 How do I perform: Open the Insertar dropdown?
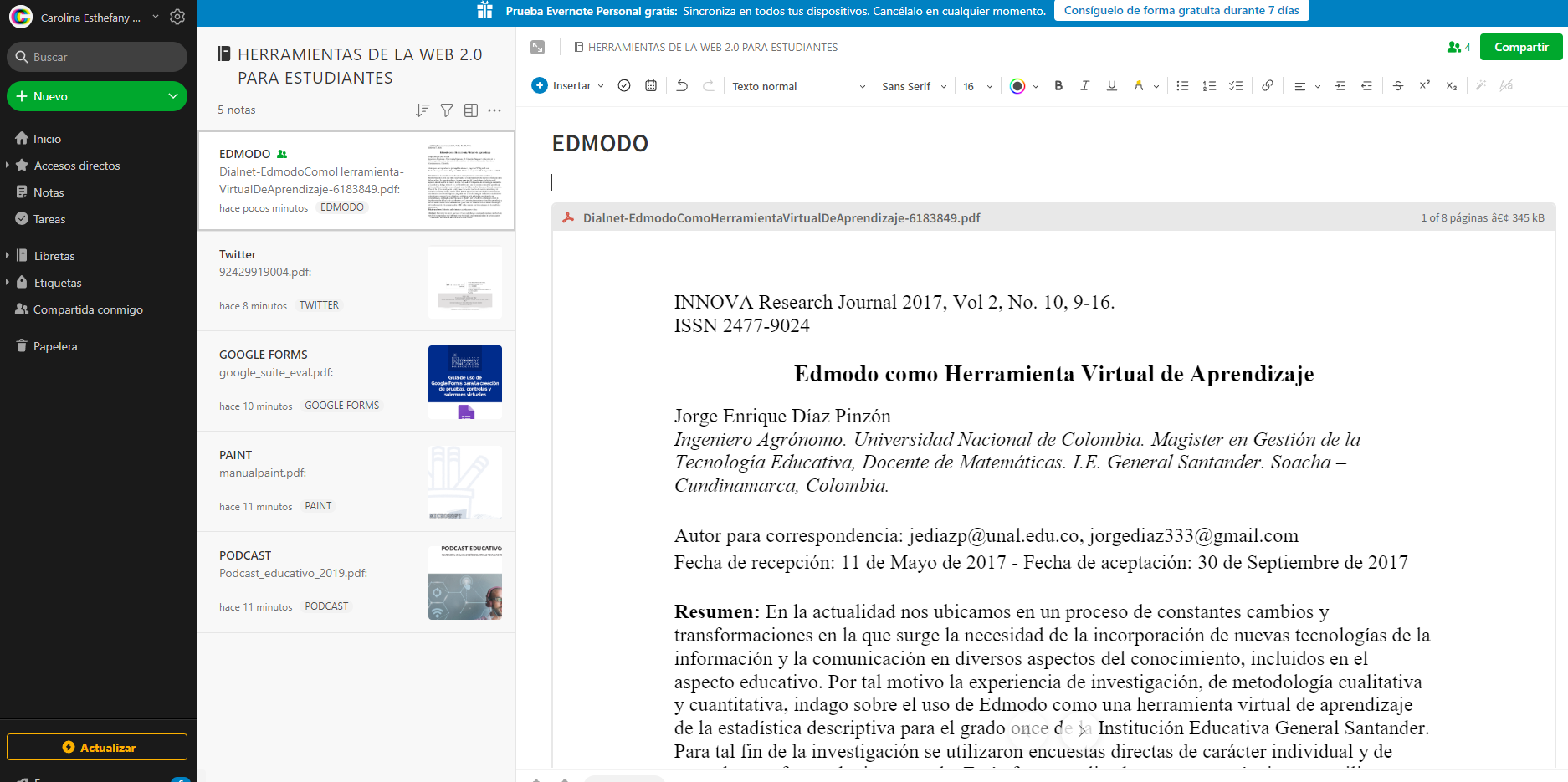[568, 85]
